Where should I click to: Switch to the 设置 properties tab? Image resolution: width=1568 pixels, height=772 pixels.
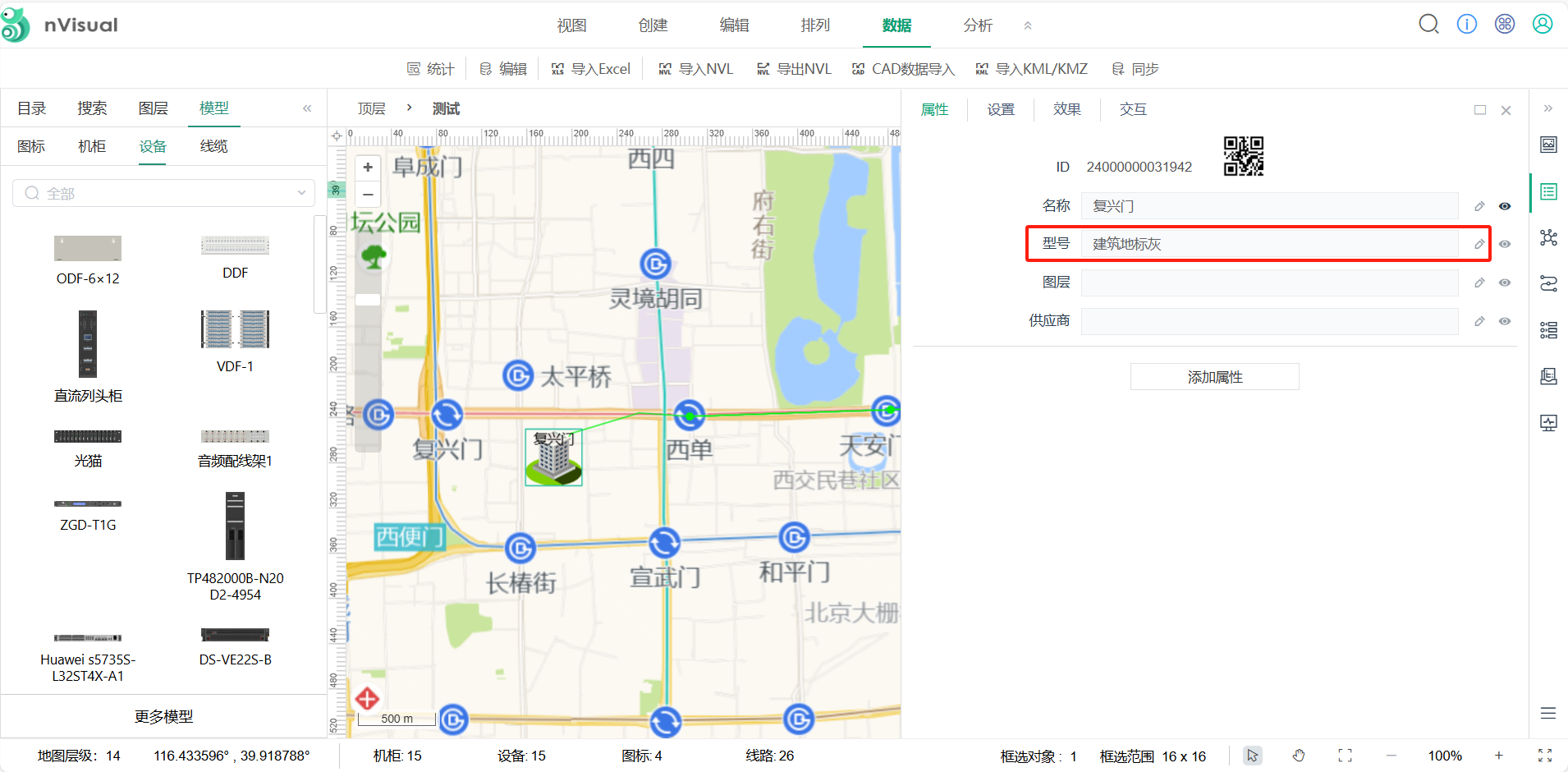pyautogui.click(x=1001, y=109)
